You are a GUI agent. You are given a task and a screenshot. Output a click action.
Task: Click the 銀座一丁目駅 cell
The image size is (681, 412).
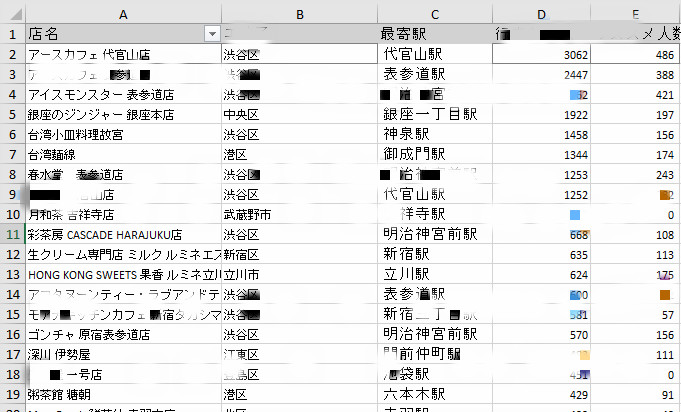tap(435, 115)
